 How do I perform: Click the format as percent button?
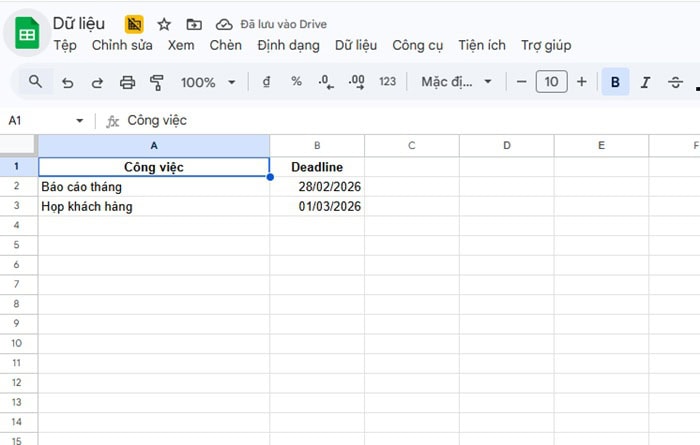click(296, 82)
